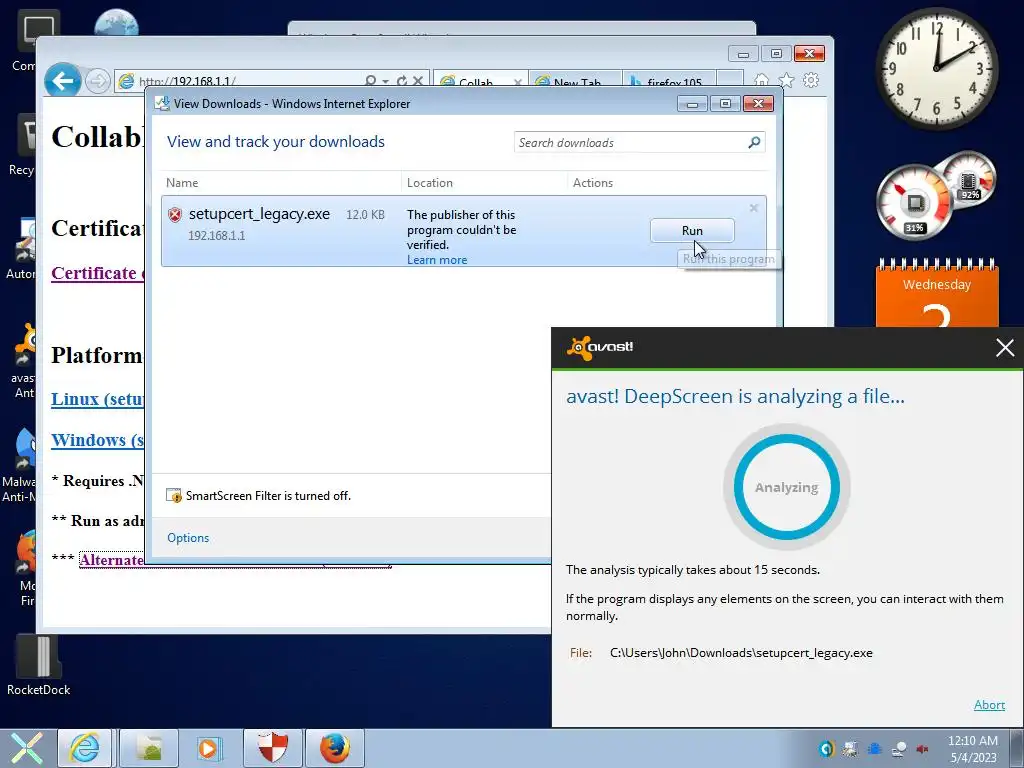
Task: Click the Search downloads field
Action: (630, 142)
